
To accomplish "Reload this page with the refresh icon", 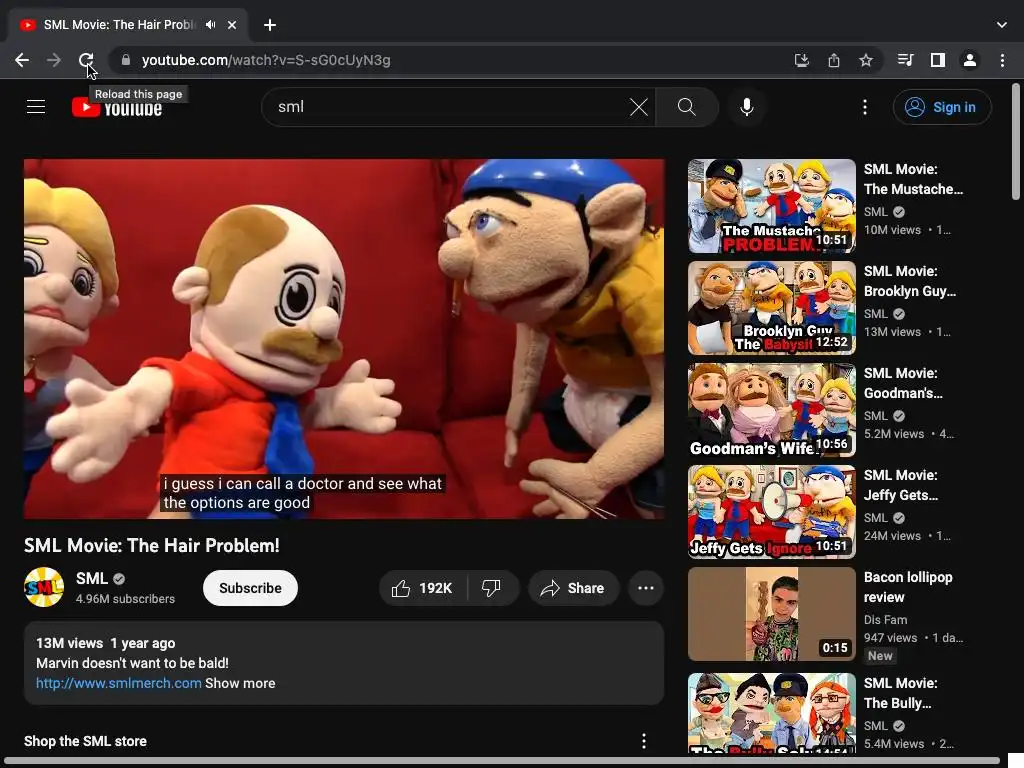I will coord(86,60).
